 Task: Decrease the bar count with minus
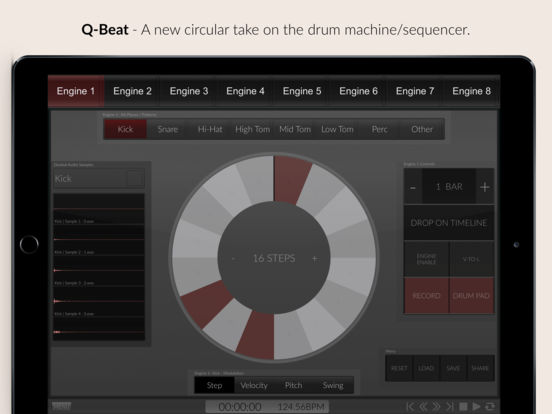point(413,187)
